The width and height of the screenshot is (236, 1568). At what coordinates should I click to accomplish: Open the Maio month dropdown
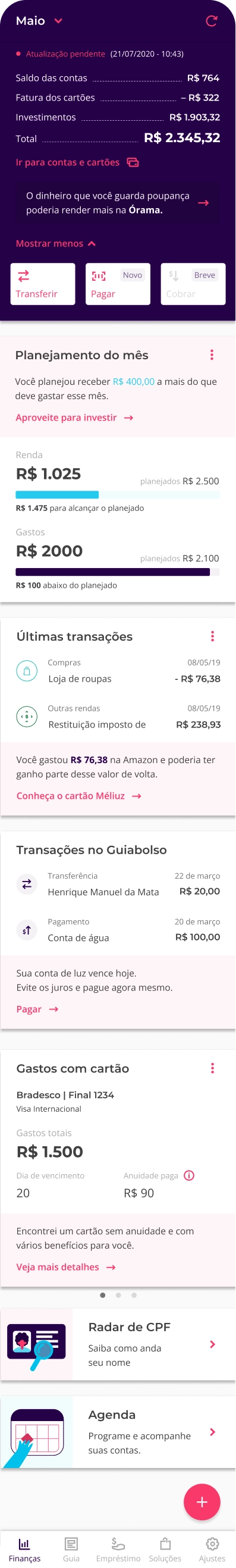click(x=39, y=21)
